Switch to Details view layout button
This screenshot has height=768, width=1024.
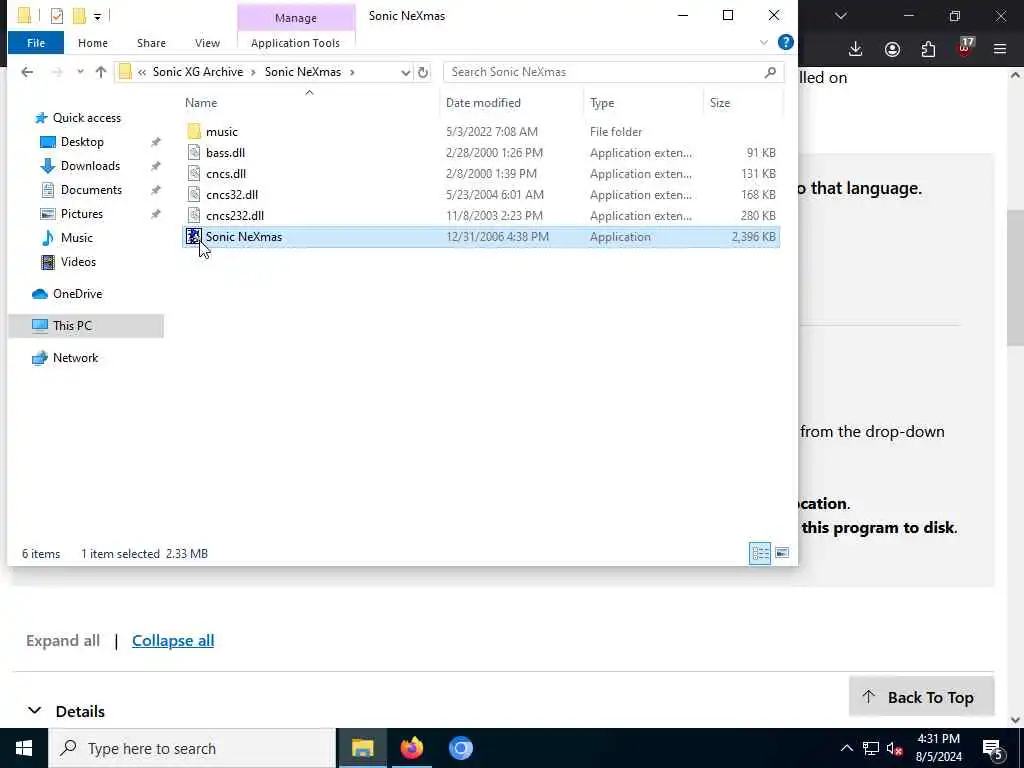point(760,553)
